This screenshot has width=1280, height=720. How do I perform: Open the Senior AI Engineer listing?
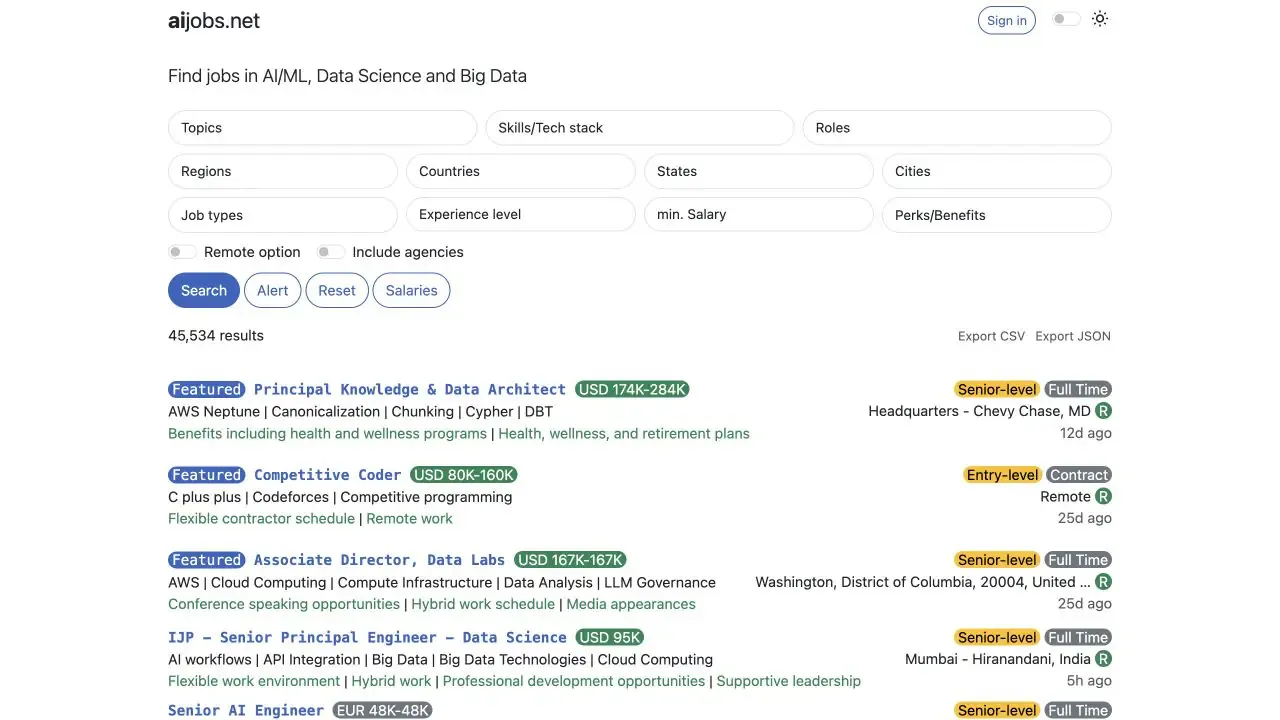(246, 710)
